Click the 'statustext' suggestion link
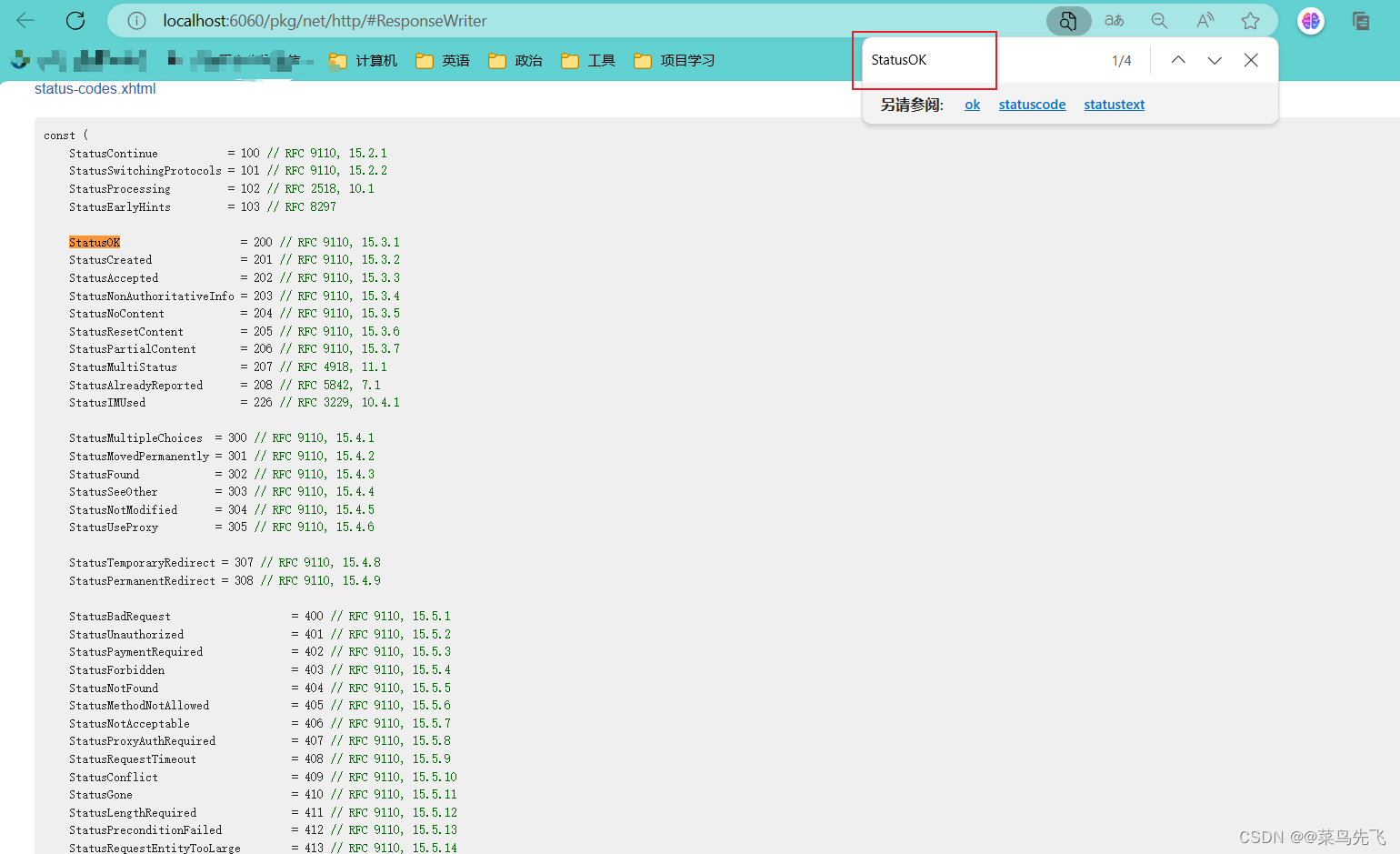This screenshot has width=1400, height=854. pyautogui.click(x=1114, y=105)
